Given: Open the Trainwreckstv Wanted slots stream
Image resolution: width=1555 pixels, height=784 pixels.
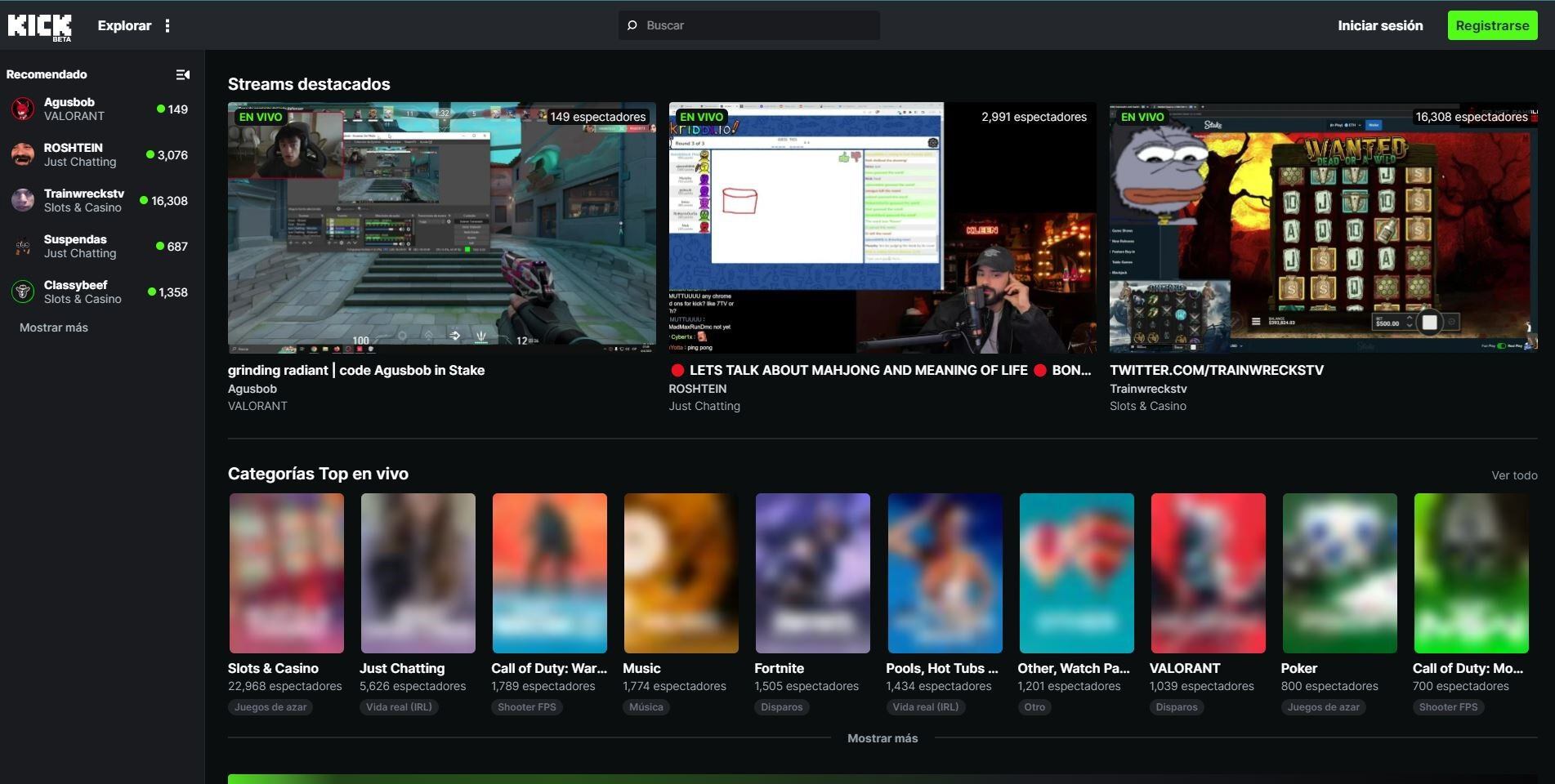Looking at the screenshot, I should [x=1323, y=228].
